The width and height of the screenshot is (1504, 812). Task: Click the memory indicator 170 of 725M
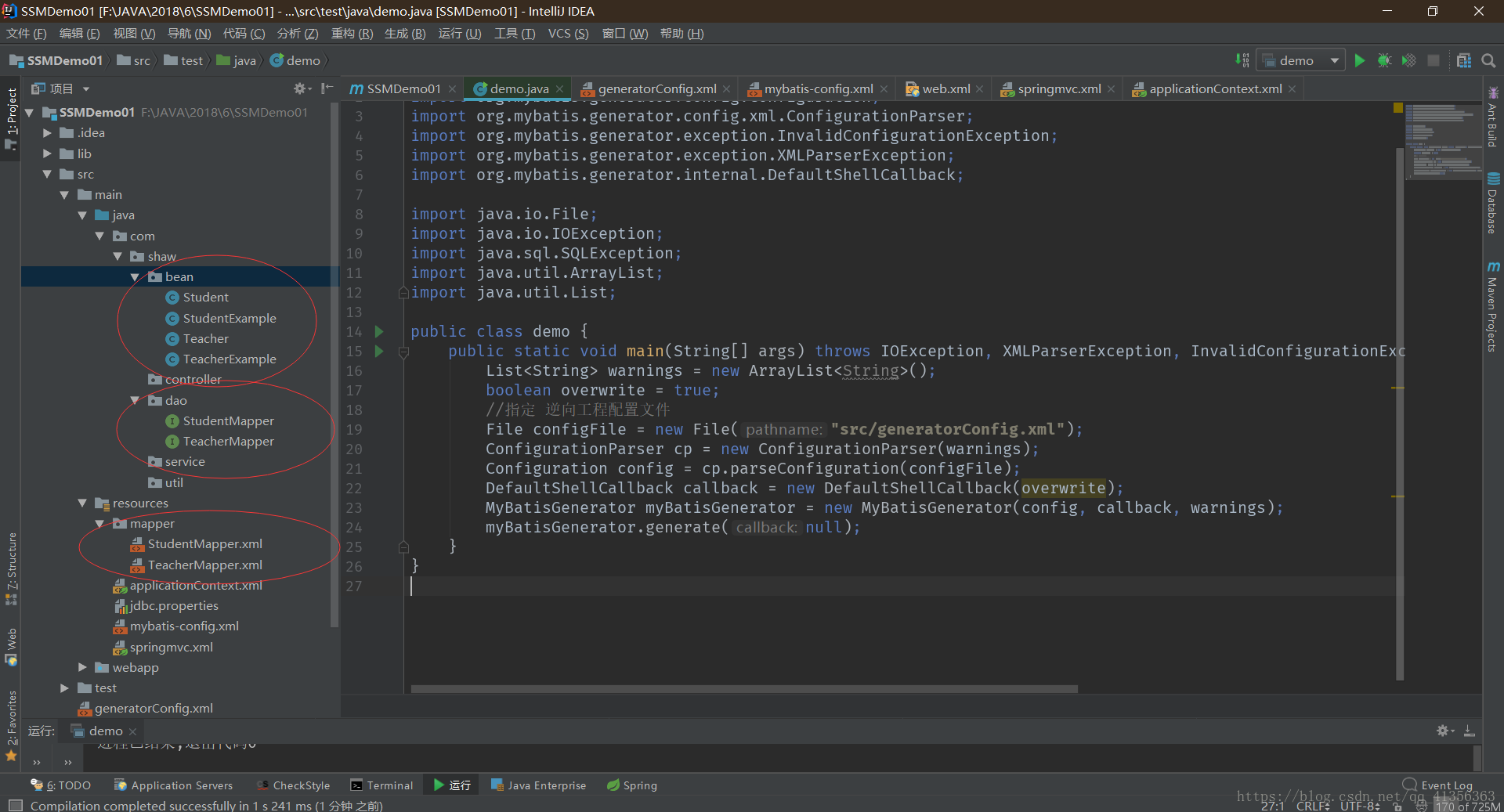point(1466,806)
